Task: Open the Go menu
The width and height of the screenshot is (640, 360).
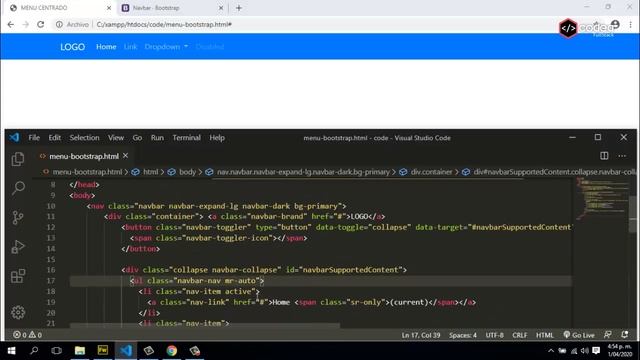Action: pos(137,138)
